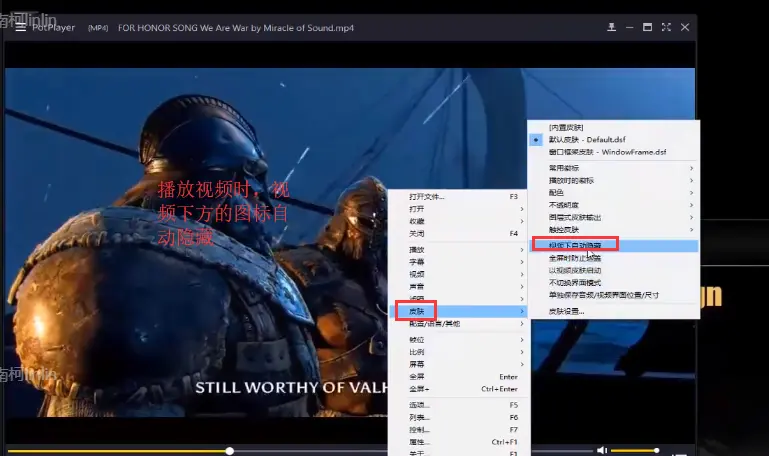Image resolution: width=769 pixels, height=456 pixels.
Task: Toggle 单独保存音频/视频界面位置/尺寸 option
Action: tap(614, 295)
